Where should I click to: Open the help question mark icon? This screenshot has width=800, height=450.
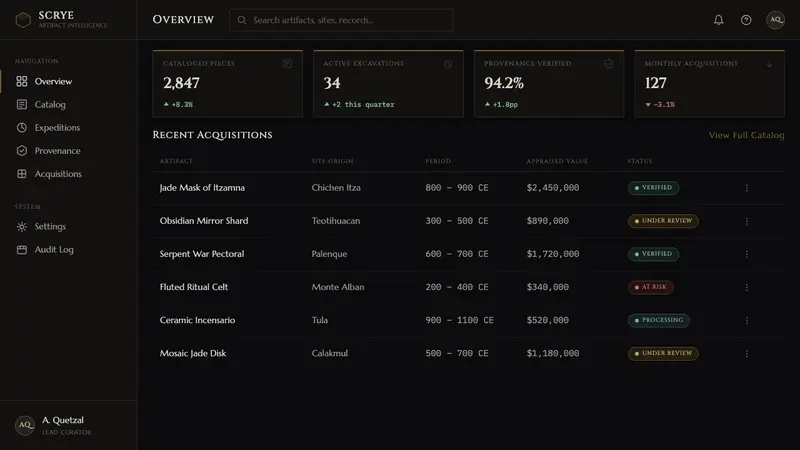(746, 20)
